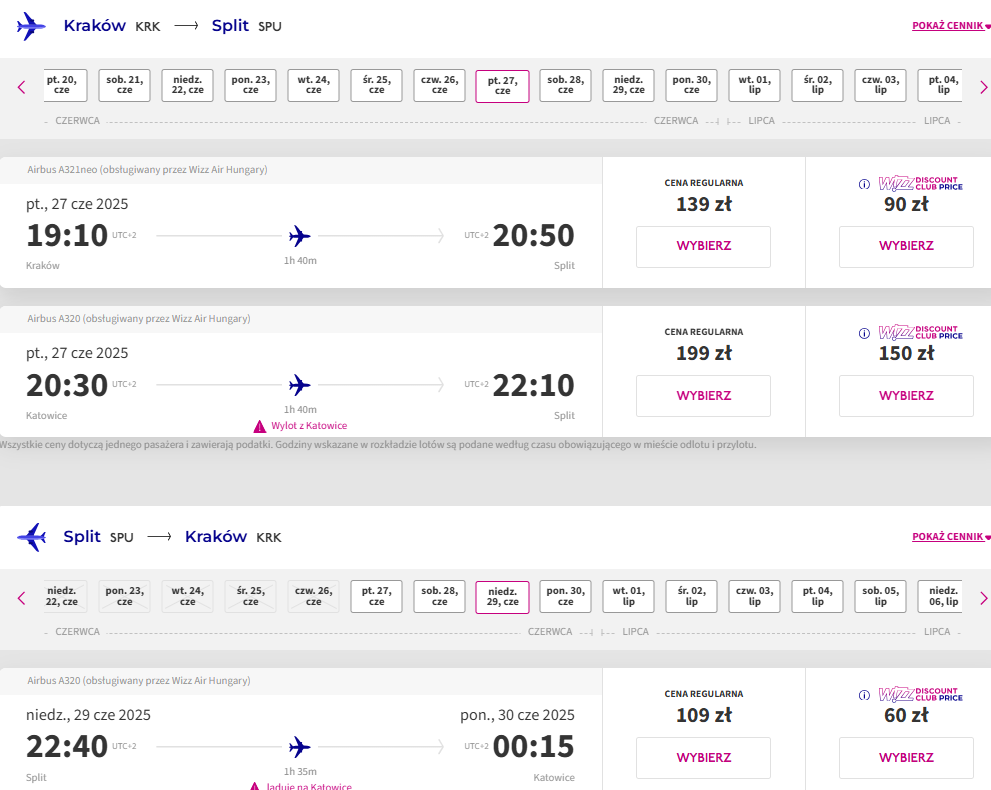Pick sob. 28 cze in the Split–Kraków dates

coord(439,597)
